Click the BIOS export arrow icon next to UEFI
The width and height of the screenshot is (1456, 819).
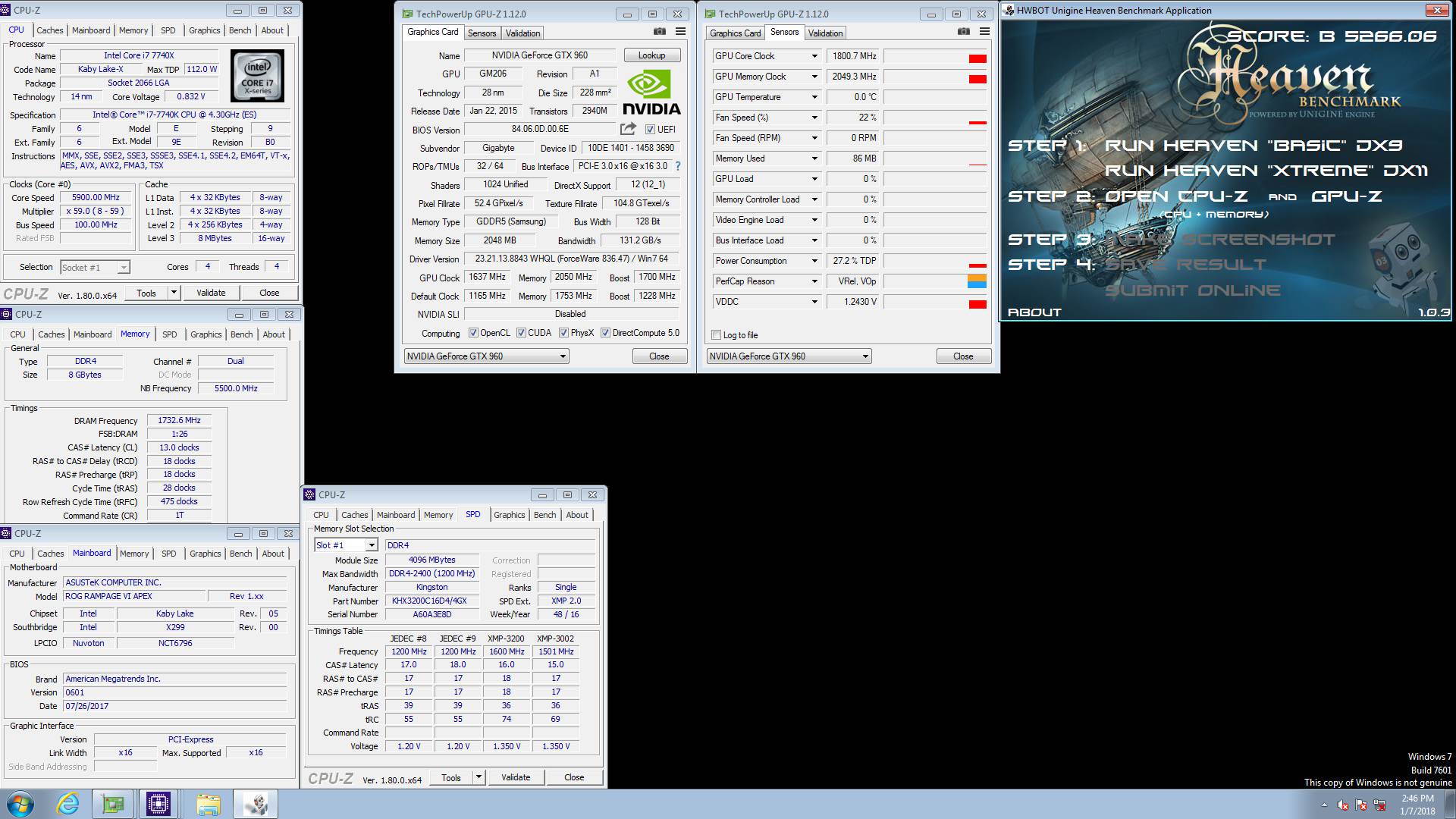pyautogui.click(x=628, y=129)
